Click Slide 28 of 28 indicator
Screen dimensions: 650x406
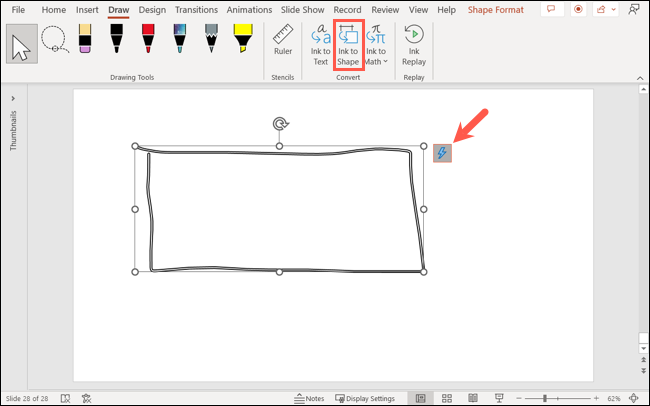pos(27,399)
